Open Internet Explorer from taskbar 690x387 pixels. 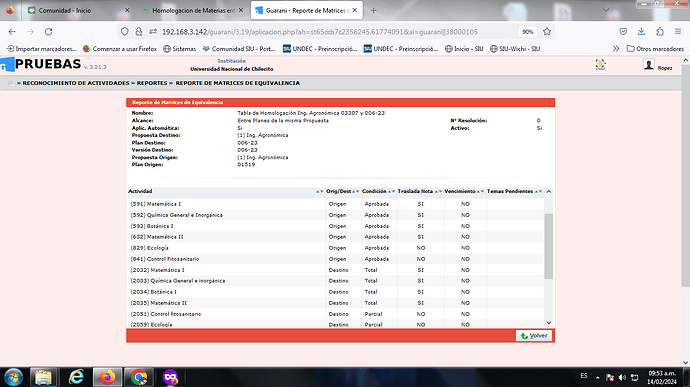coord(76,377)
